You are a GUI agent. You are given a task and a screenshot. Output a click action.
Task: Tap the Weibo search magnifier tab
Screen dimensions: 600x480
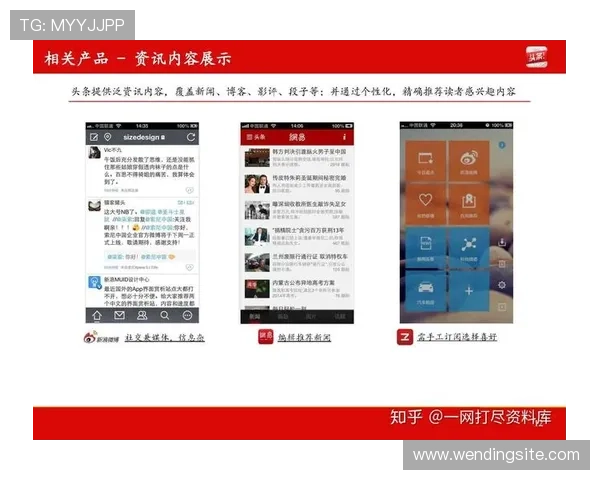[x=165, y=315]
